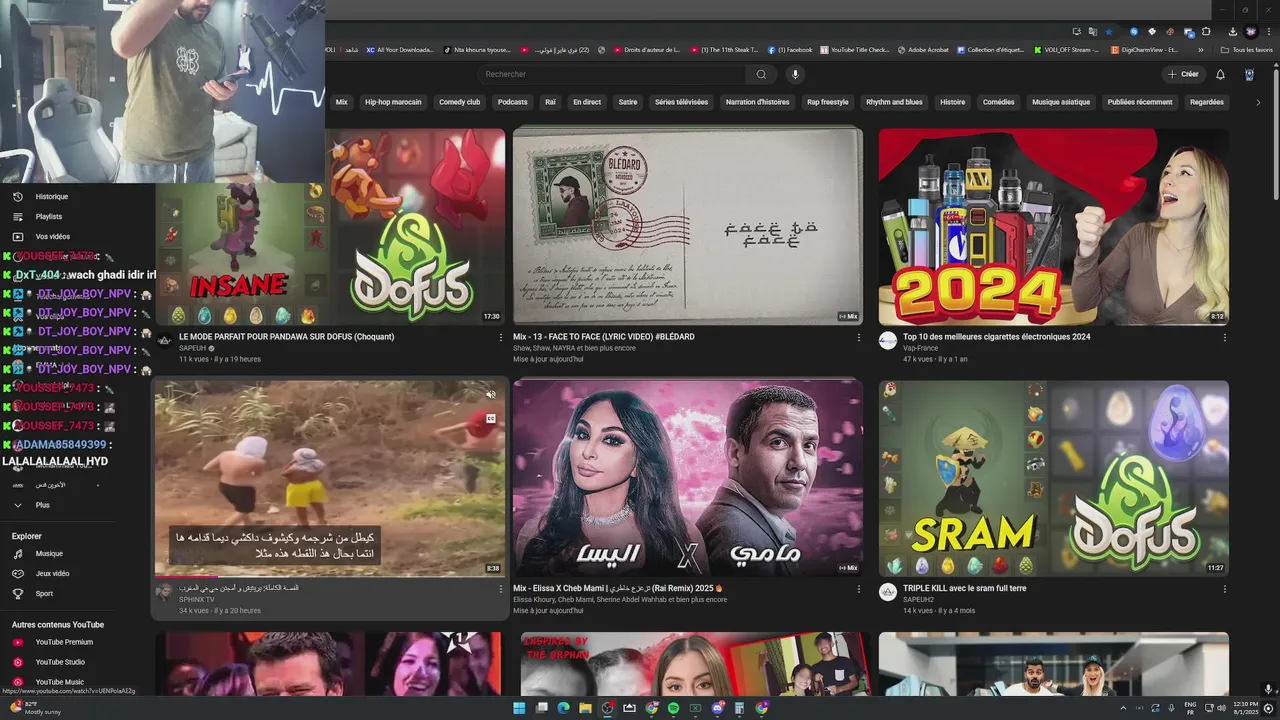Viewport: 1280px width, 720px height.
Task: Toggle subtitles on hovered video preview
Action: tap(491, 418)
